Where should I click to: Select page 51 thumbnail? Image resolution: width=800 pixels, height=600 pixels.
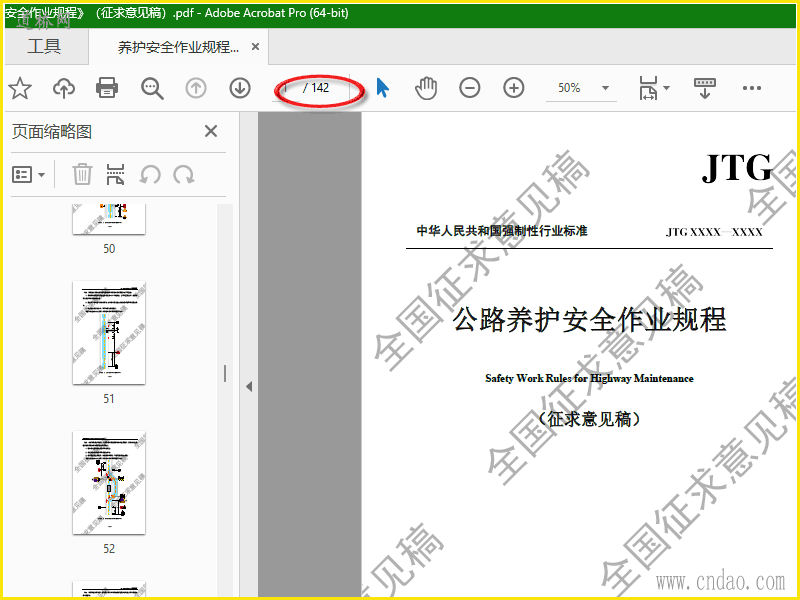(109, 333)
